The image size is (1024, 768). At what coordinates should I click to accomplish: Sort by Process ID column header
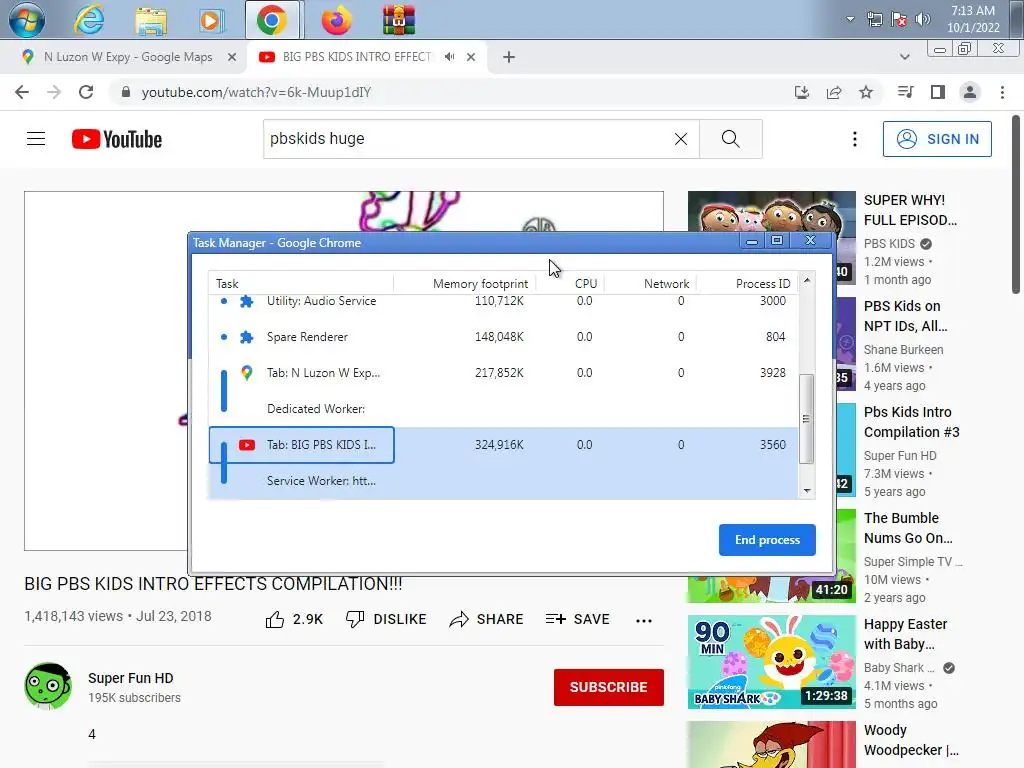pyautogui.click(x=747, y=283)
